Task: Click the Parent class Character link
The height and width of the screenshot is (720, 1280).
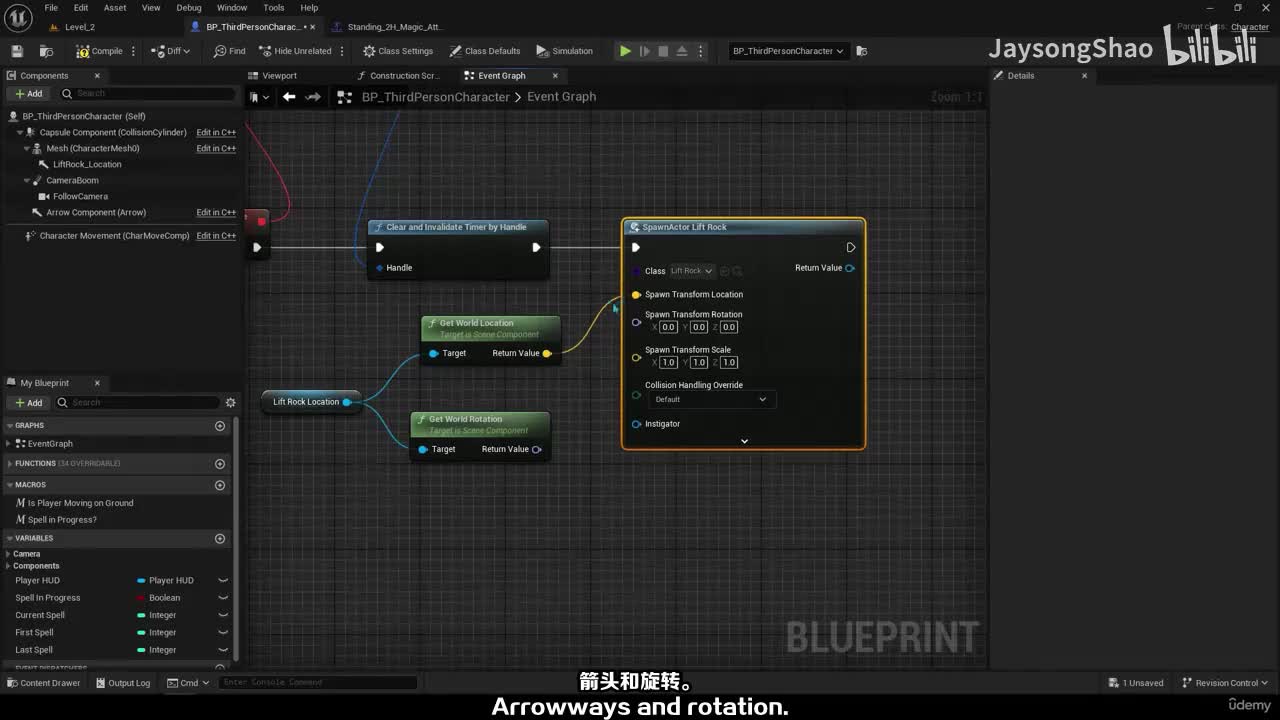Action: pos(1250,27)
